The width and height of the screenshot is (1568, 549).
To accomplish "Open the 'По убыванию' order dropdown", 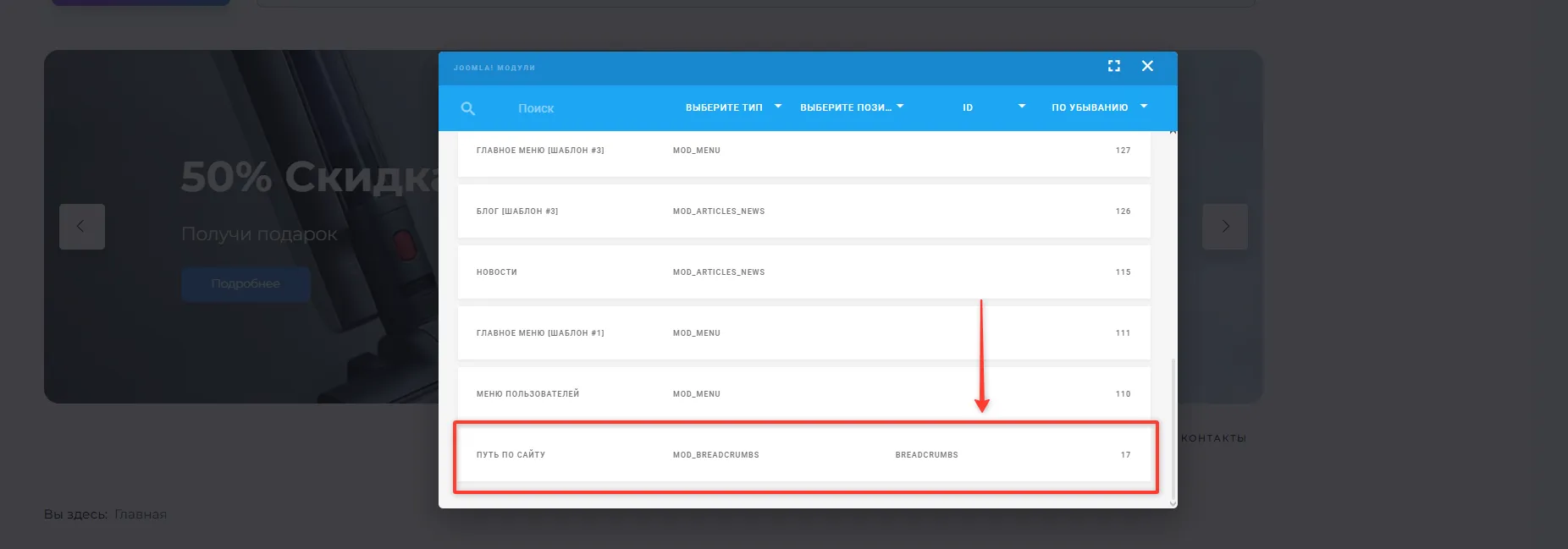I will pos(1099,107).
